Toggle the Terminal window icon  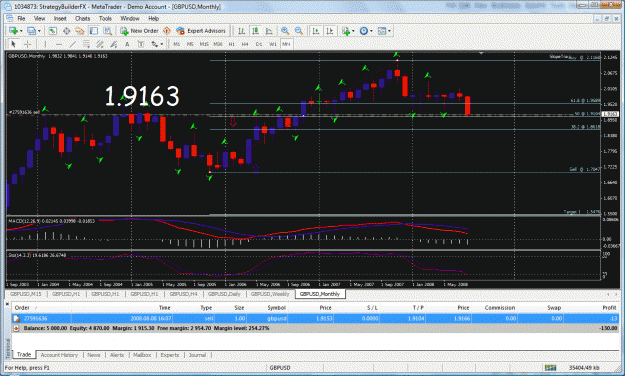point(94,31)
